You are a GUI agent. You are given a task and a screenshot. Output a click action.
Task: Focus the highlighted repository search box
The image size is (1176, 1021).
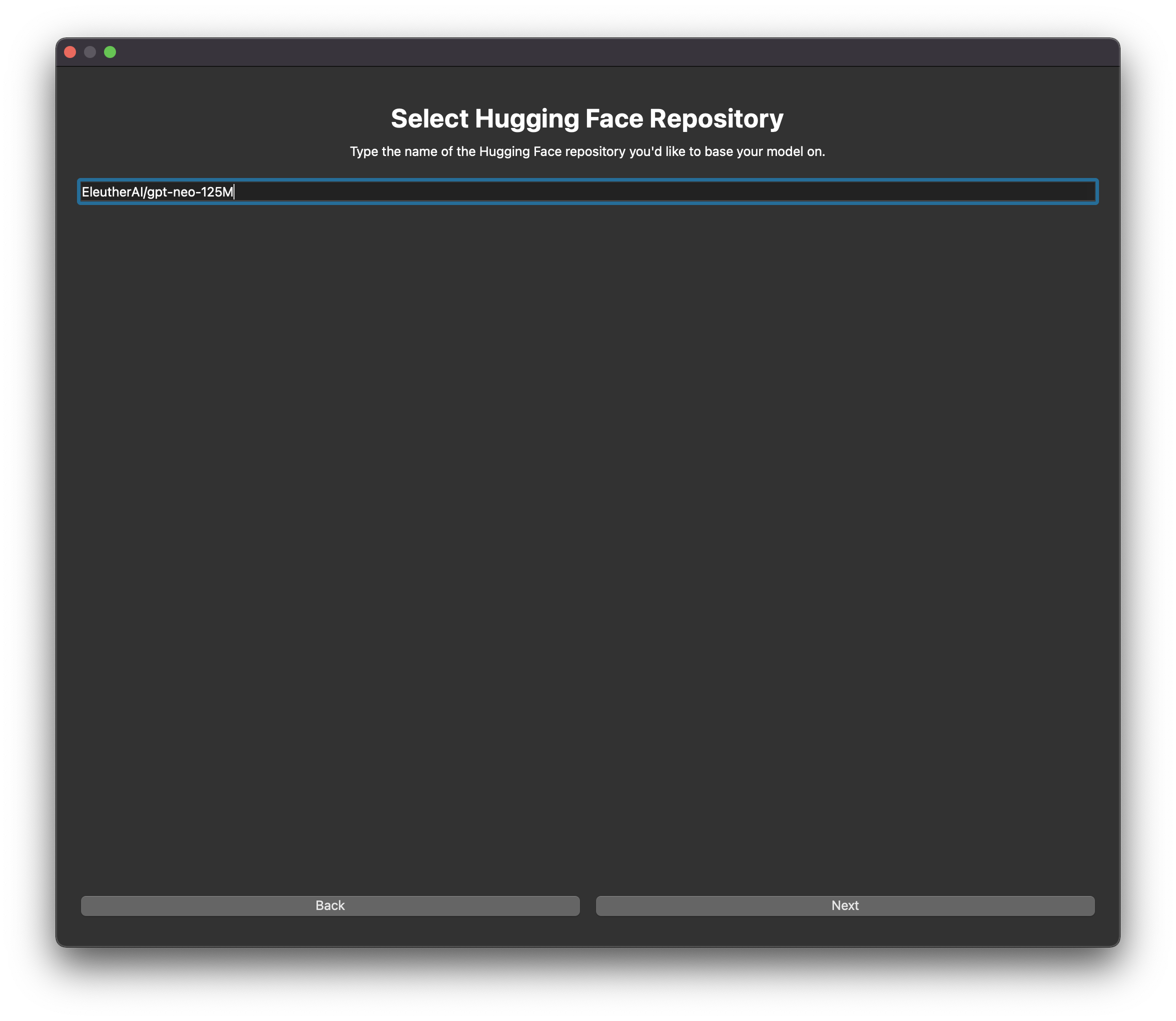[587, 192]
